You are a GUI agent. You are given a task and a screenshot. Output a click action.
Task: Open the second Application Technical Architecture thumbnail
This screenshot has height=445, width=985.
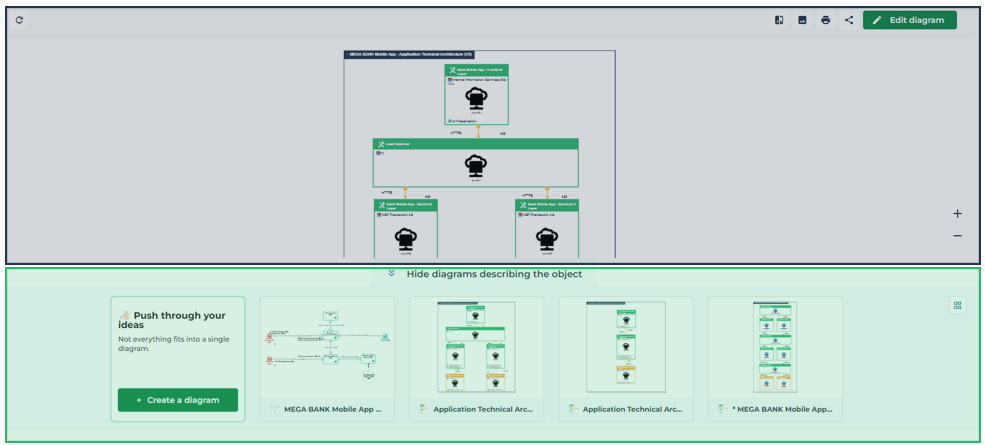coord(625,349)
